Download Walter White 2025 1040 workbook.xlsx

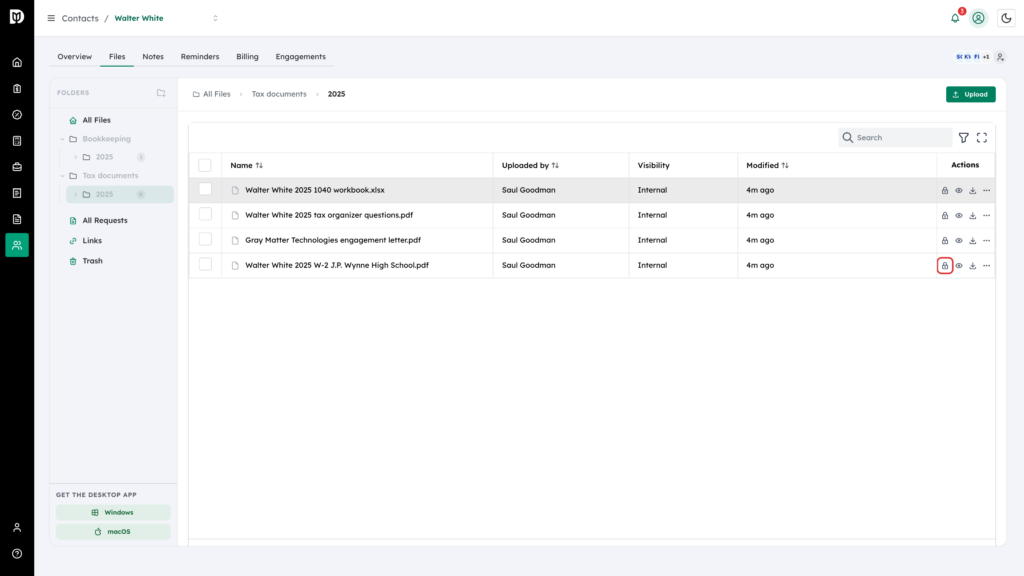click(x=973, y=191)
